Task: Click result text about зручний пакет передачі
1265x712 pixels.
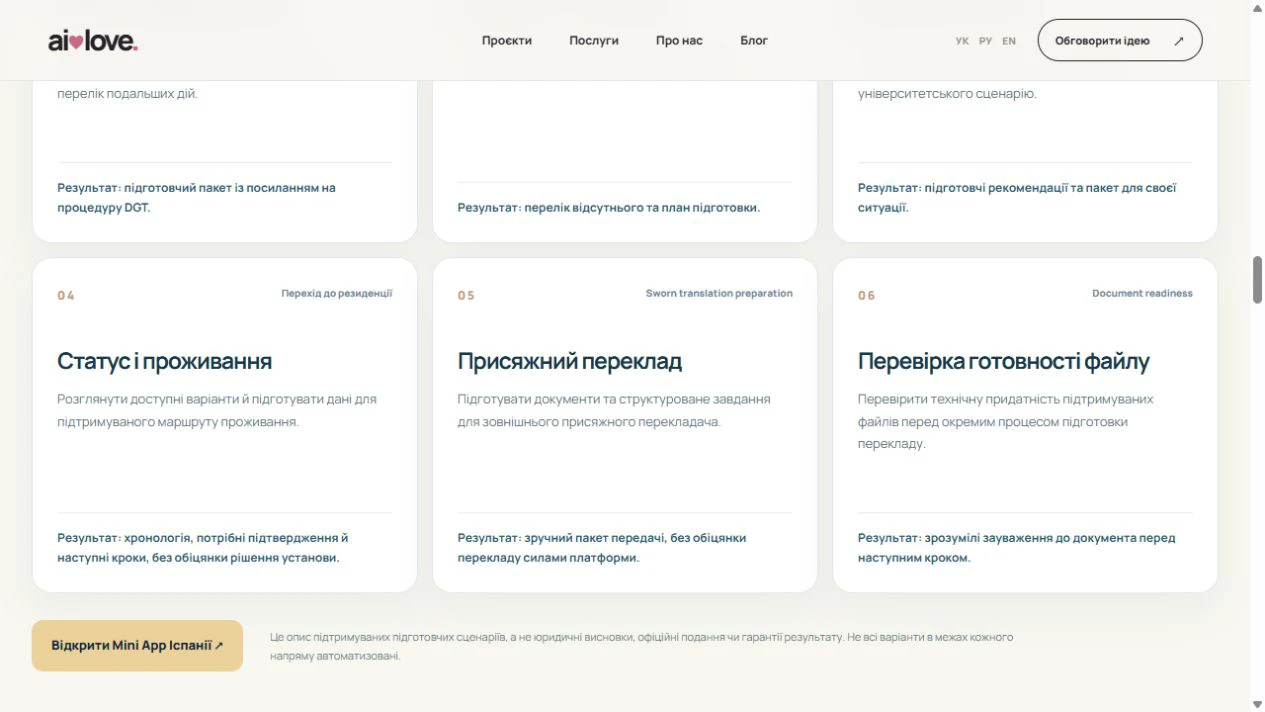Action: [602, 548]
